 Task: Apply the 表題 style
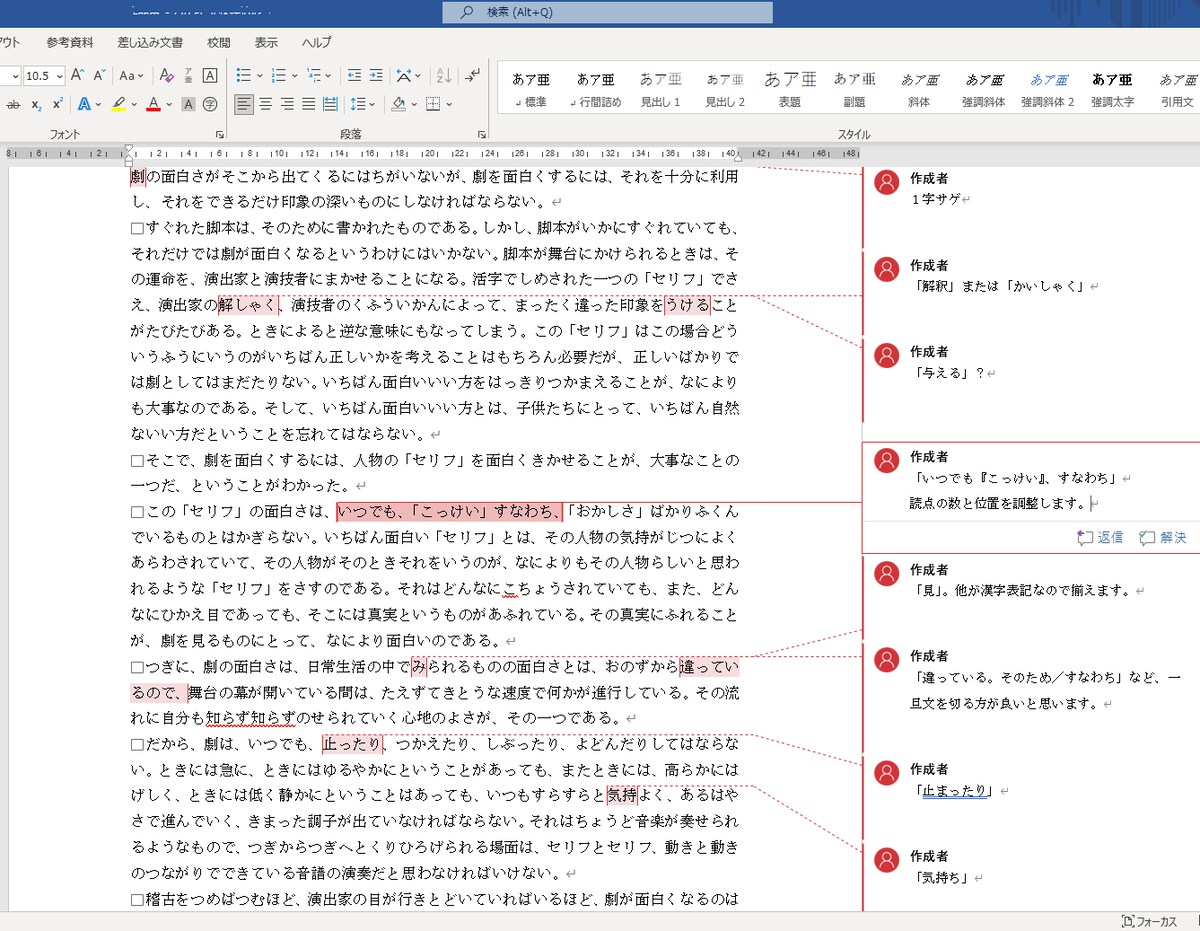[x=789, y=90]
